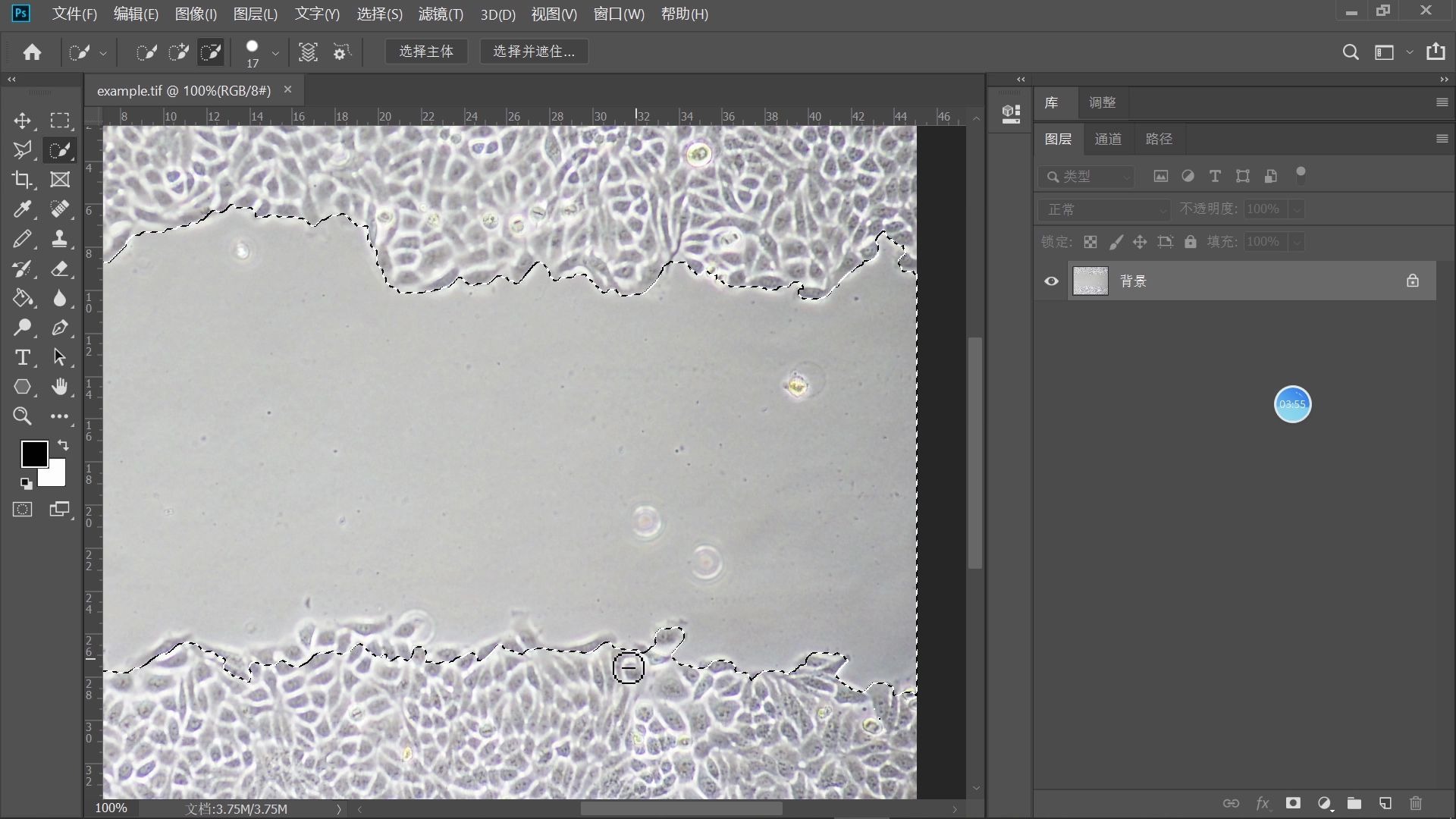The image size is (1456, 819).
Task: Expand the layer blend mode 正常 dropdown
Action: click(1103, 209)
